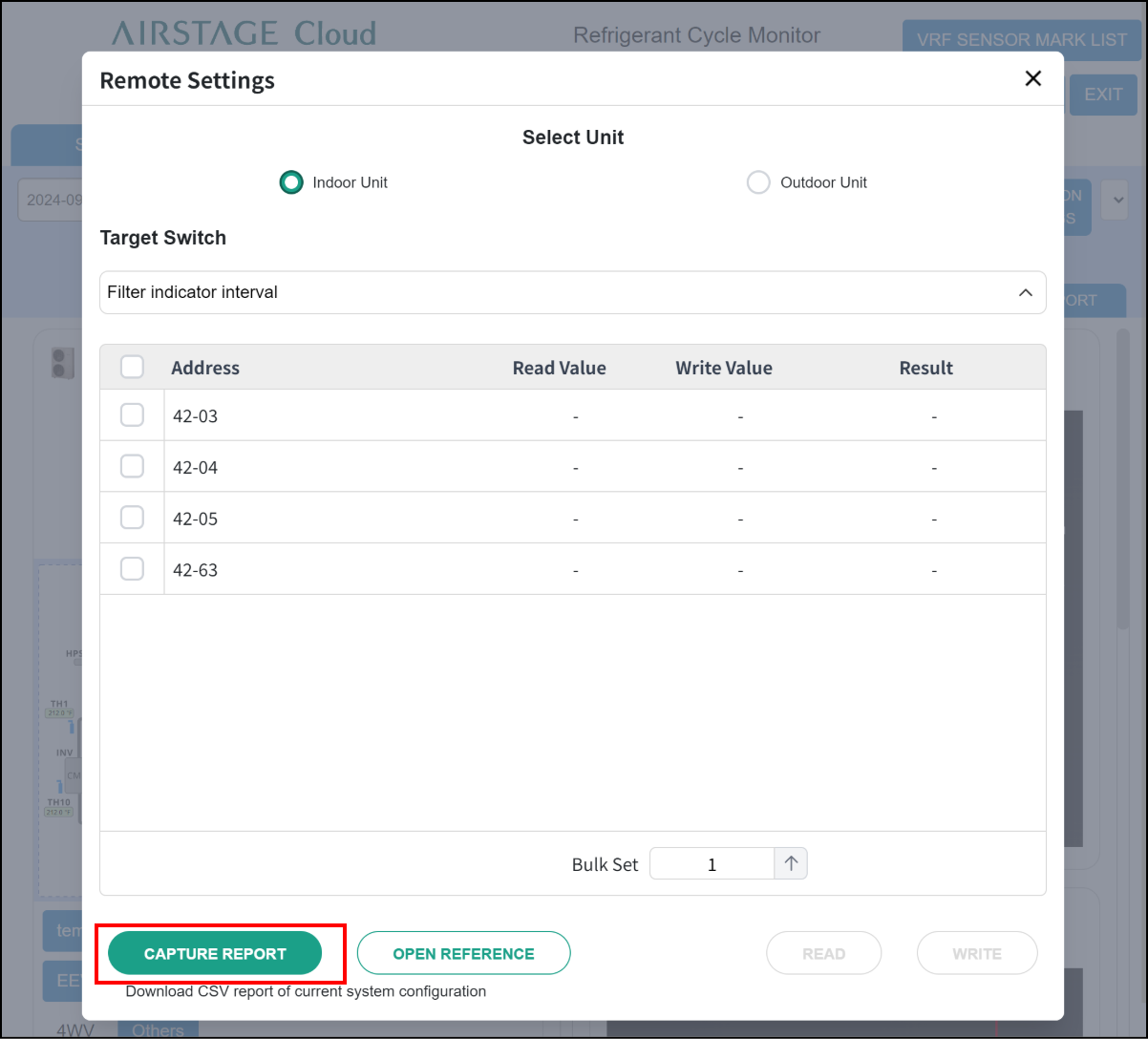This screenshot has width=1148, height=1039.
Task: Click the CAPTURE REPORT button
Action: pos(215,953)
